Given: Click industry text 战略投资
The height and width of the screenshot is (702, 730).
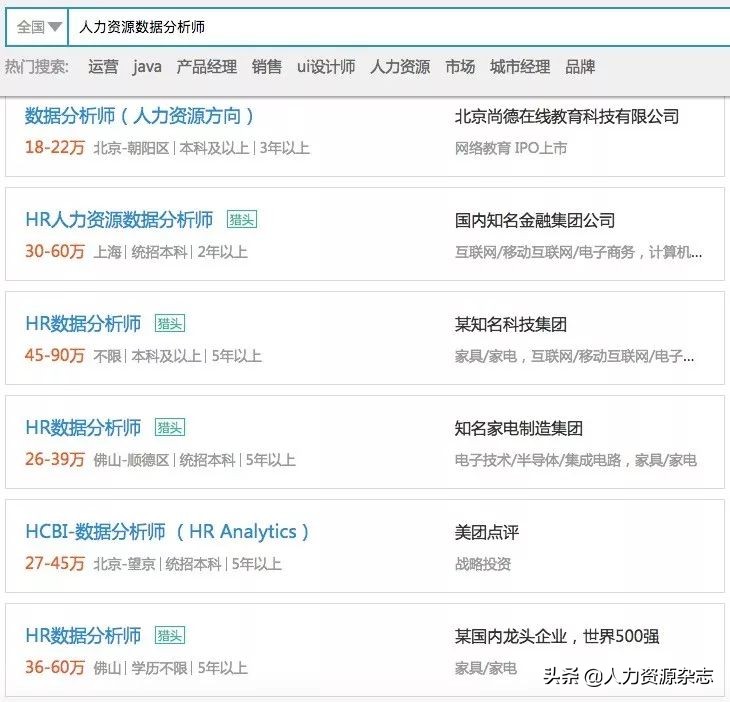Looking at the screenshot, I should (483, 564).
